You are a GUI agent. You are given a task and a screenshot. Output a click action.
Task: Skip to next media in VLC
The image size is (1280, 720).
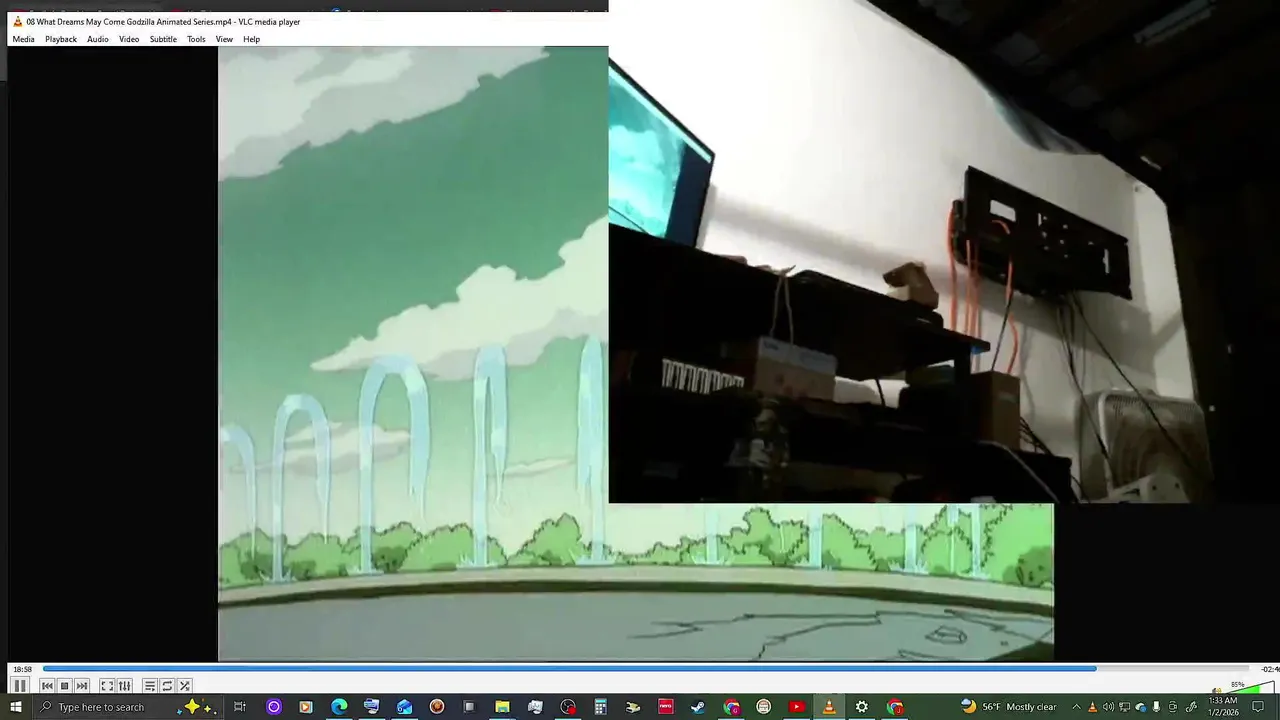coord(82,686)
